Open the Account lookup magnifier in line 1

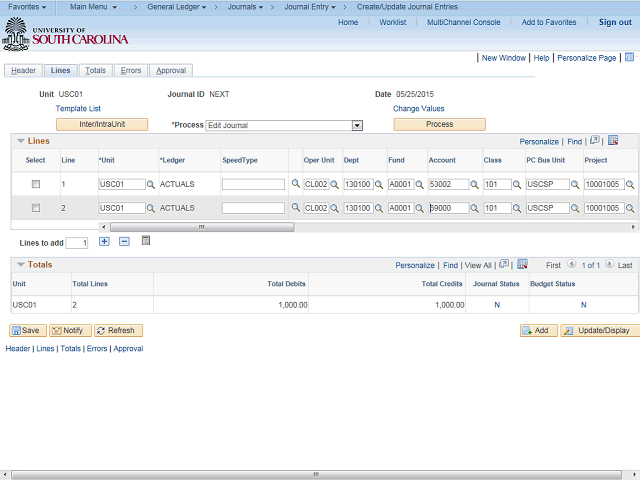click(474, 184)
